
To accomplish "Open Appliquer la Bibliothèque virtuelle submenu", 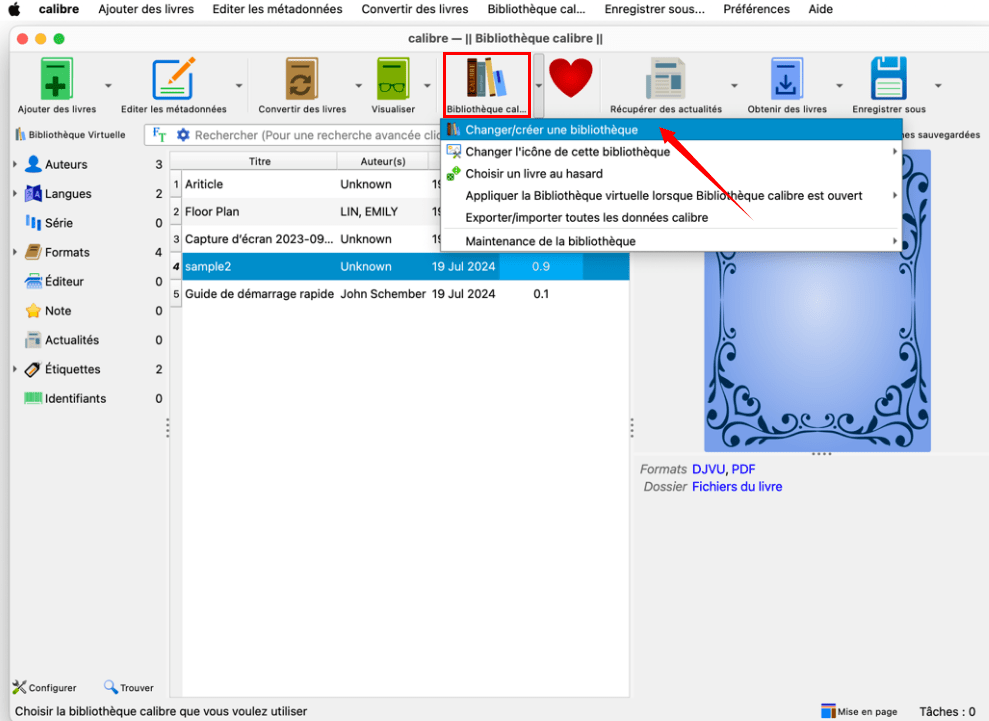I will coord(671,196).
